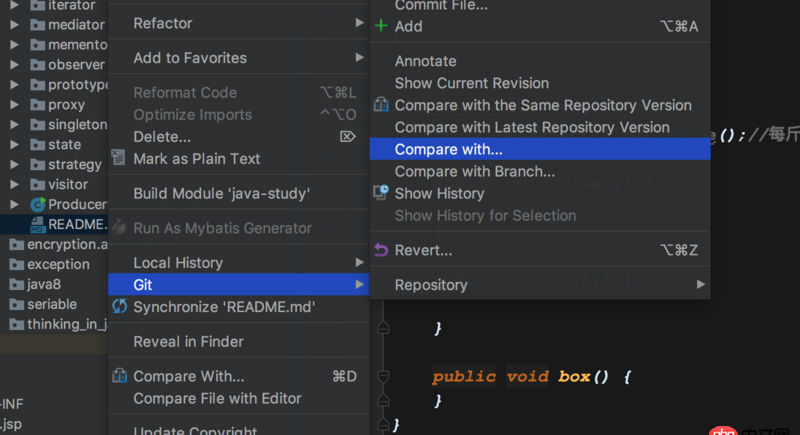Screen dimensions: 800x435
Task: Click the Compare With... diff icon
Action: click(119, 376)
